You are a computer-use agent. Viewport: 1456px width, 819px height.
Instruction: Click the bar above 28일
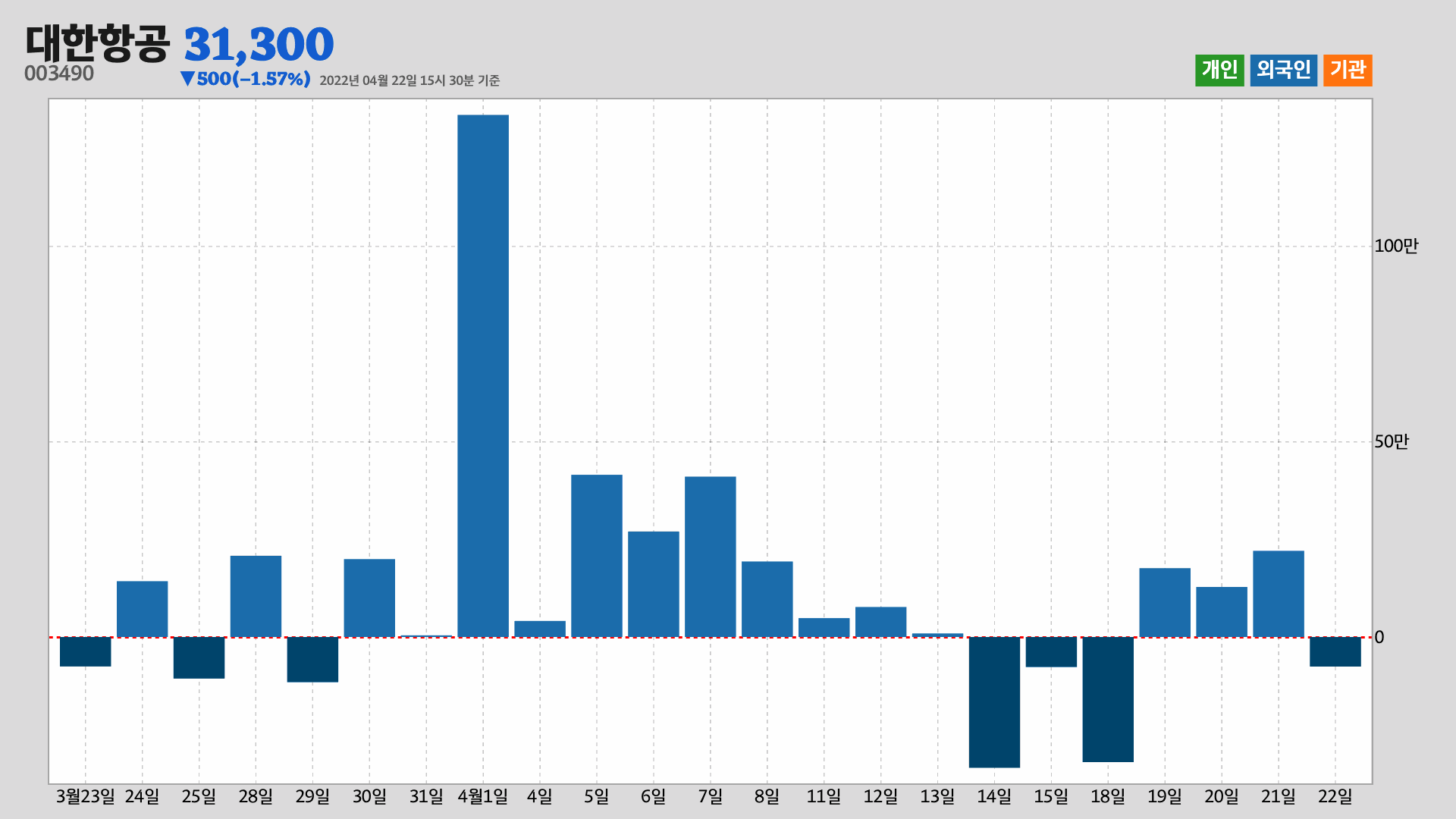(x=256, y=596)
